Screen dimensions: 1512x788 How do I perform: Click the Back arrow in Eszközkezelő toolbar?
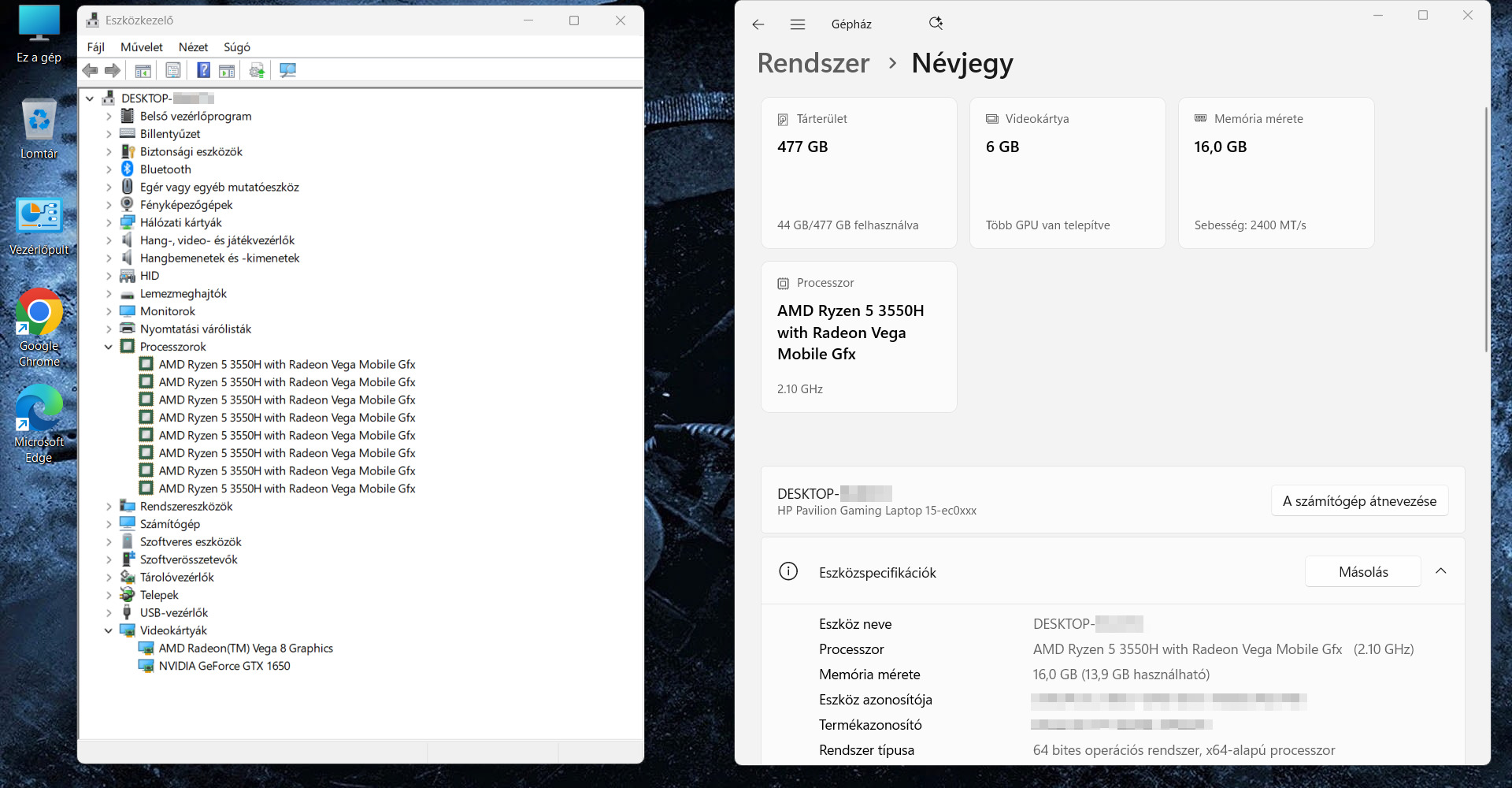point(91,71)
